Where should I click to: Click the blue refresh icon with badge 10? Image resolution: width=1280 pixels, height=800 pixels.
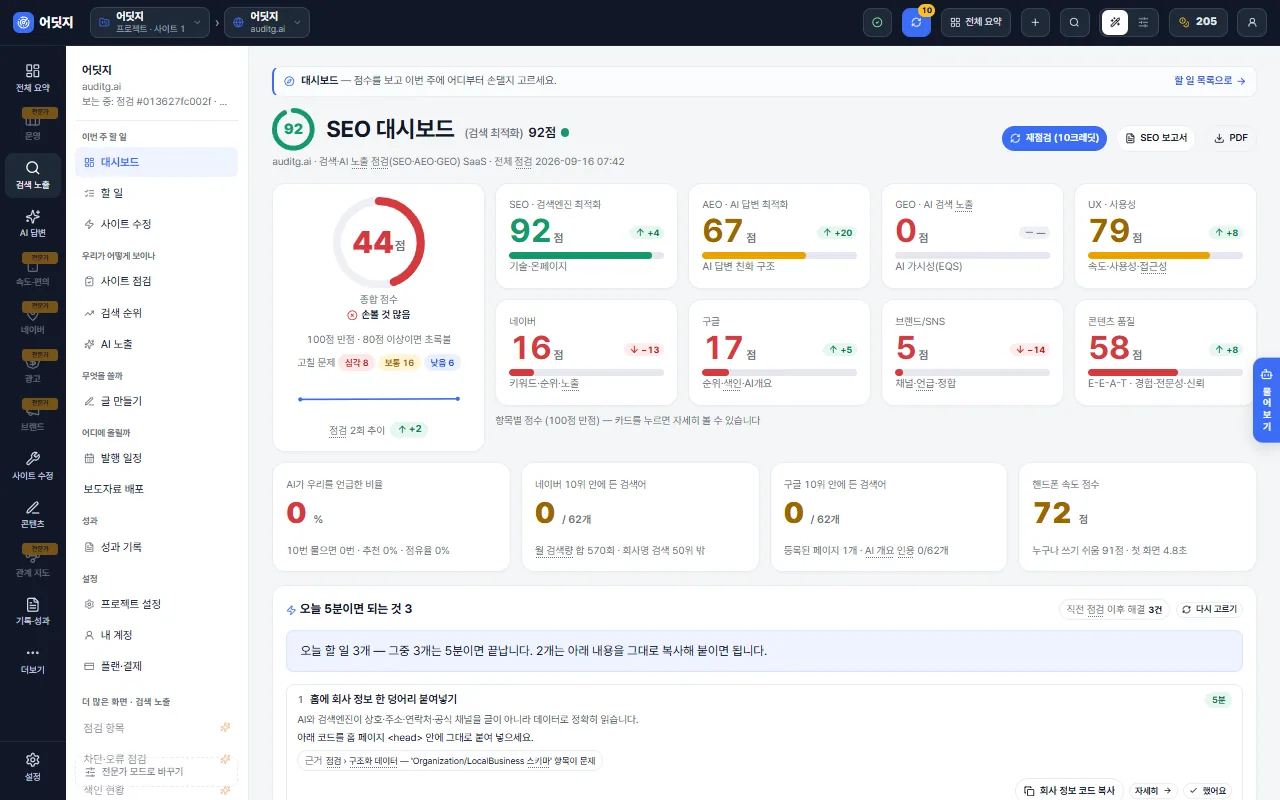coord(916,22)
